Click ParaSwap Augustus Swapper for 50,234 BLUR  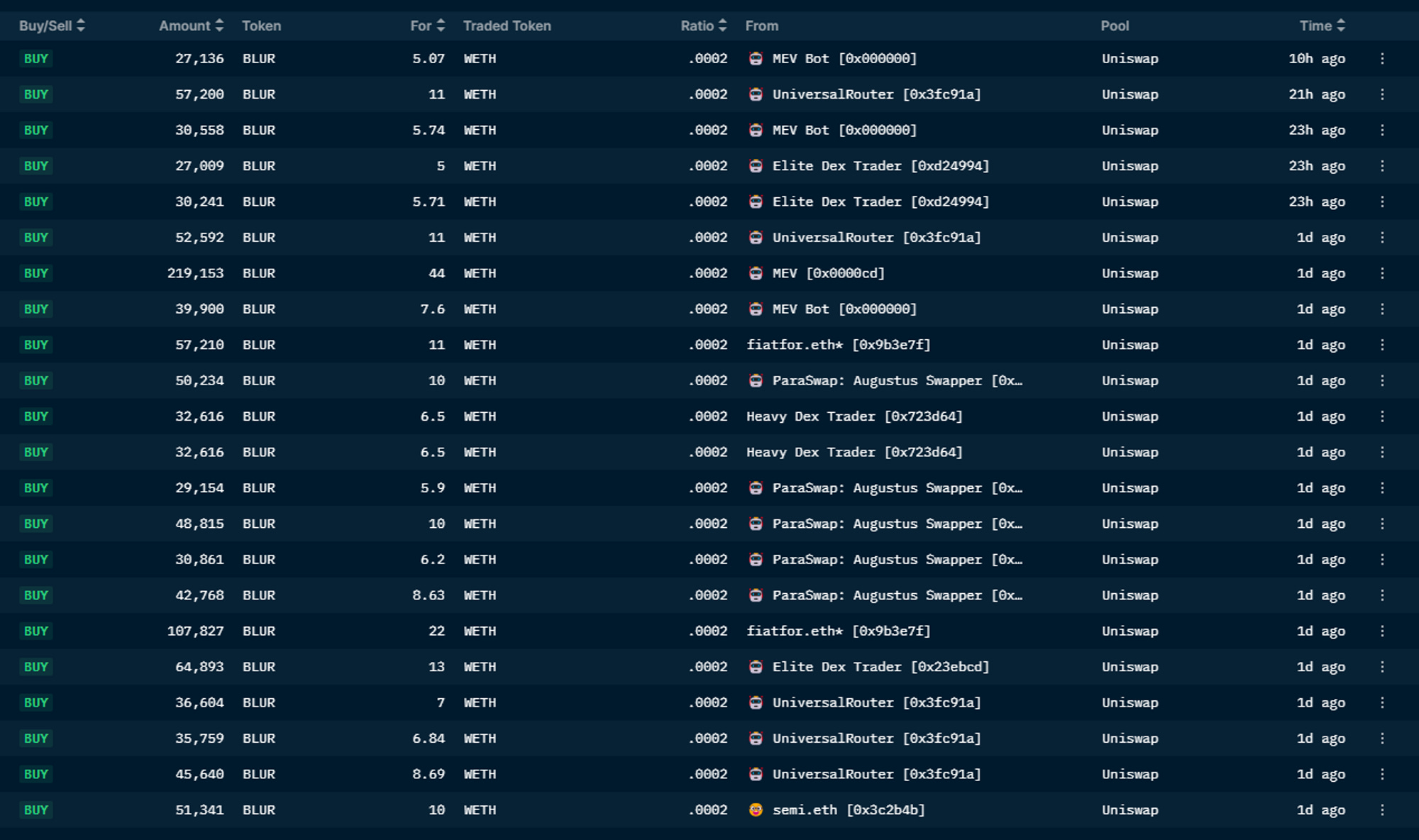tap(897, 381)
